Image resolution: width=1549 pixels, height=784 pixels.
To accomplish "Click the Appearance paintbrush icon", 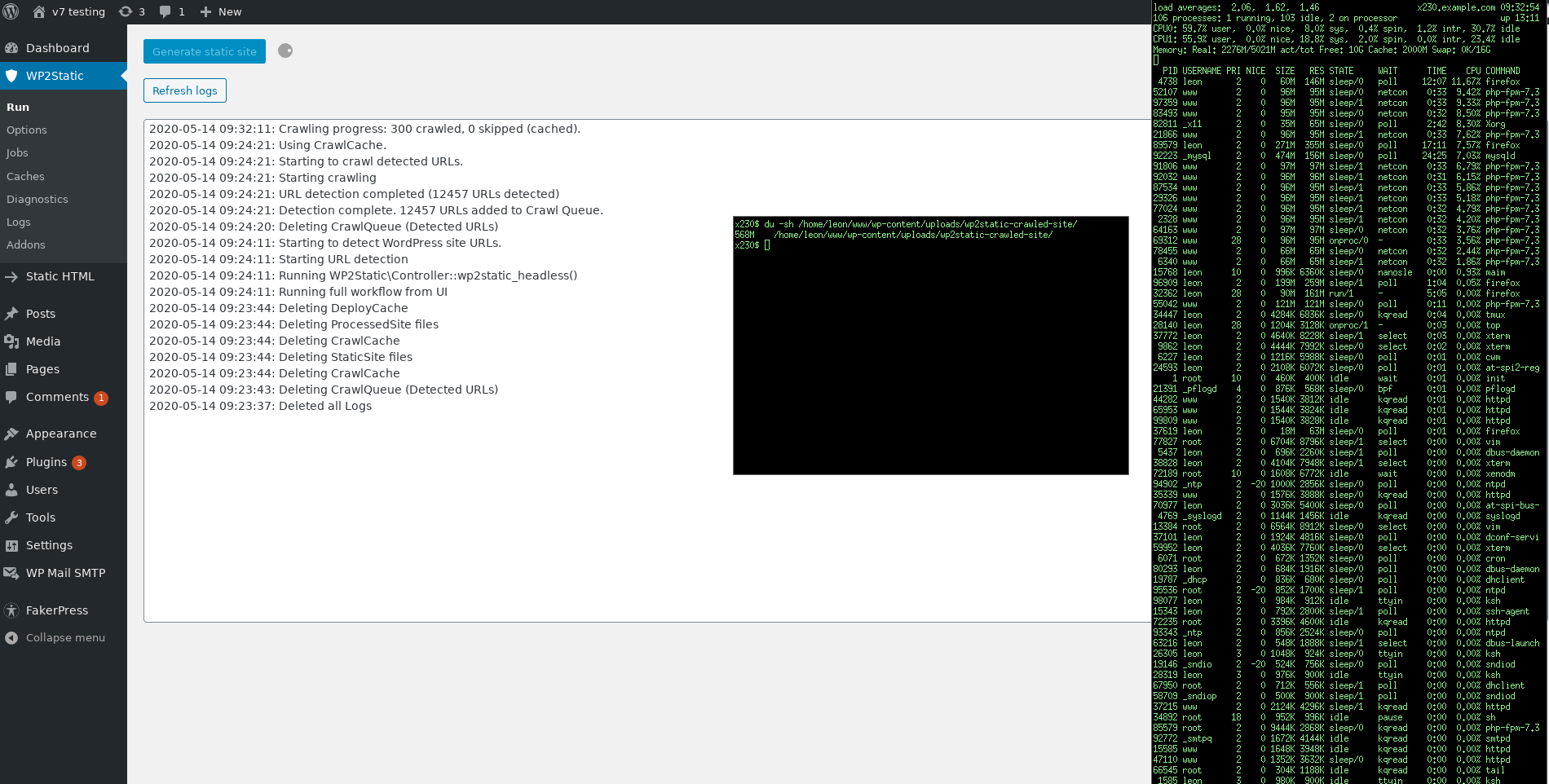I will pyautogui.click(x=11, y=433).
